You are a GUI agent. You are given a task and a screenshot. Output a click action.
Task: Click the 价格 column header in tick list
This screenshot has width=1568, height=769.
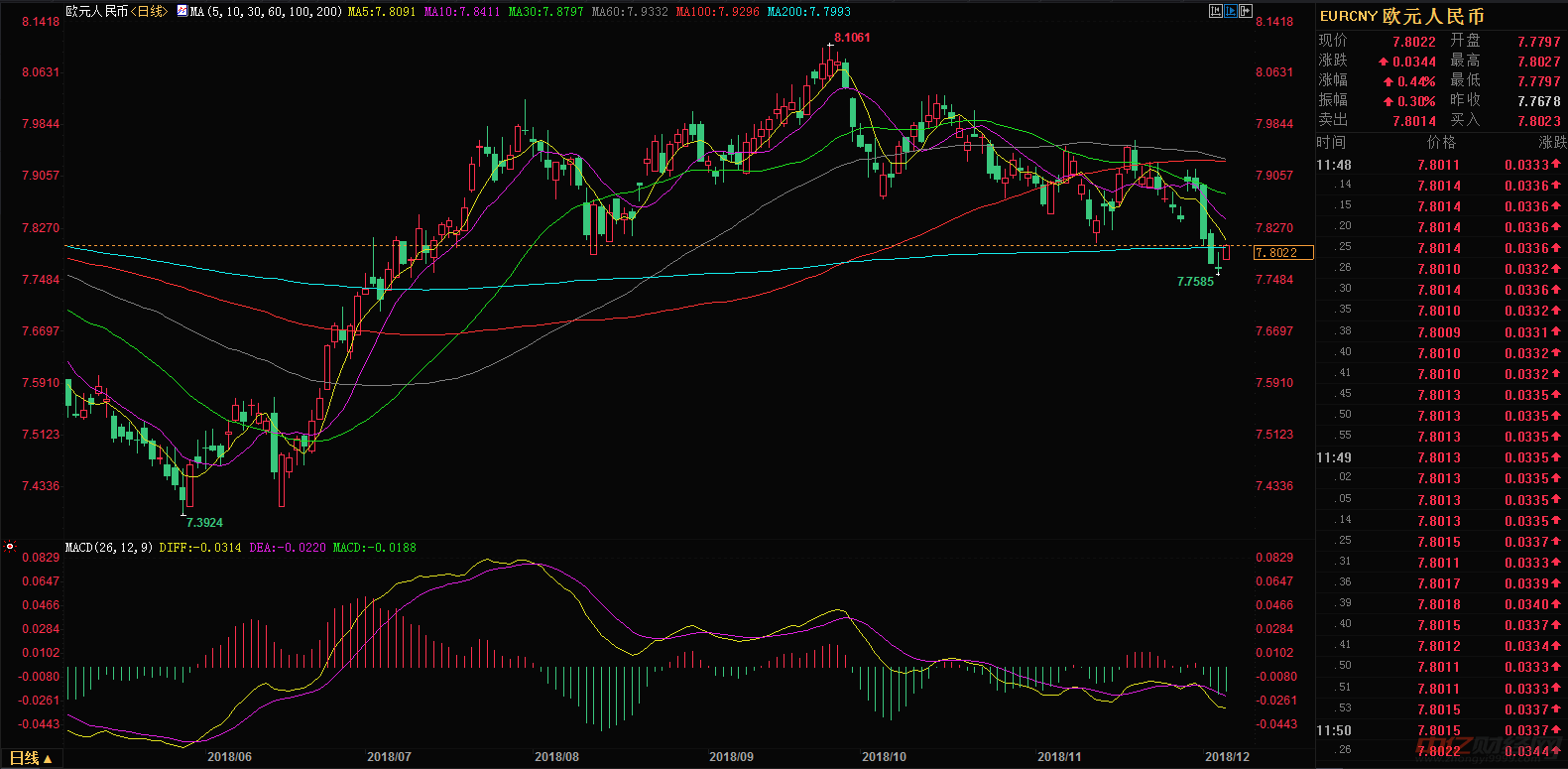click(x=1441, y=143)
